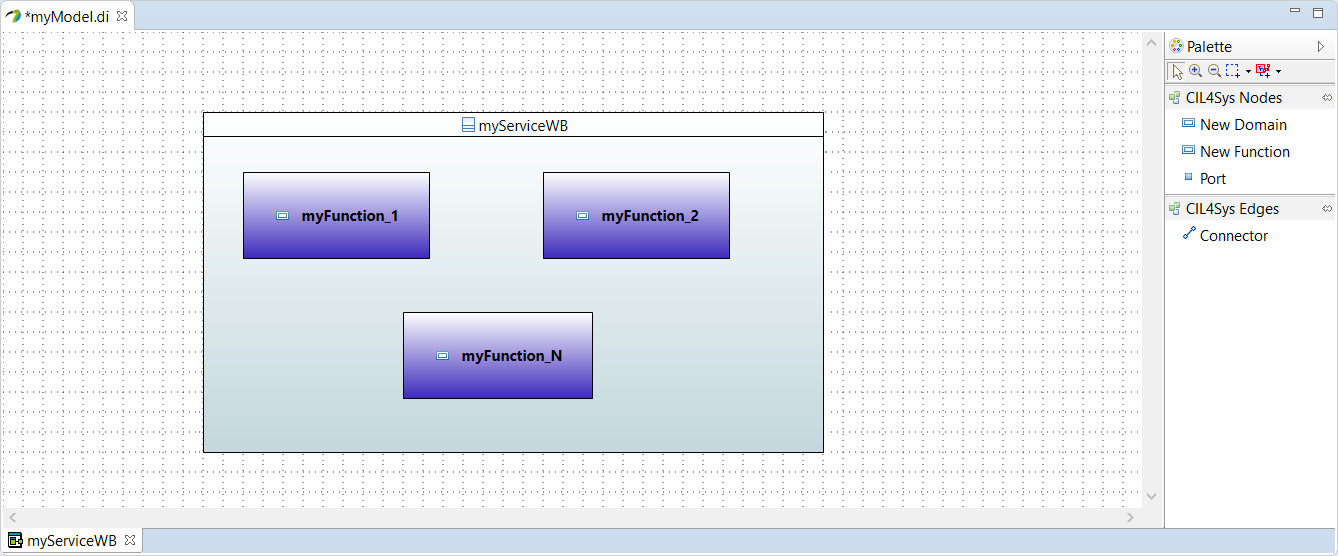Open dropdown beside the red palette tool
Image resolution: width=1338 pixels, height=556 pixels.
(x=1278, y=72)
